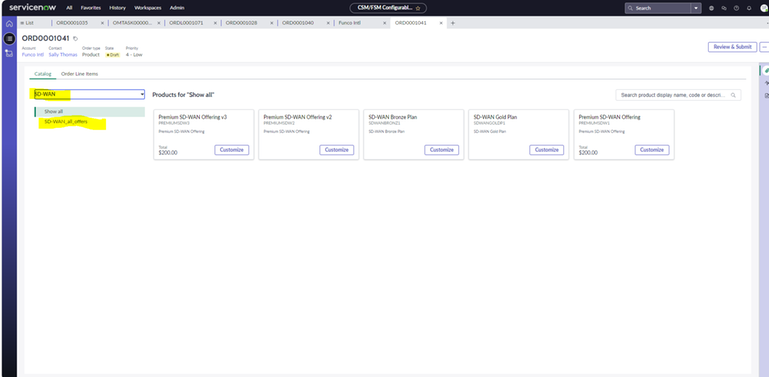Close the ORDL0001071 tab
Viewport: 769px width, 377px height.
point(215,23)
